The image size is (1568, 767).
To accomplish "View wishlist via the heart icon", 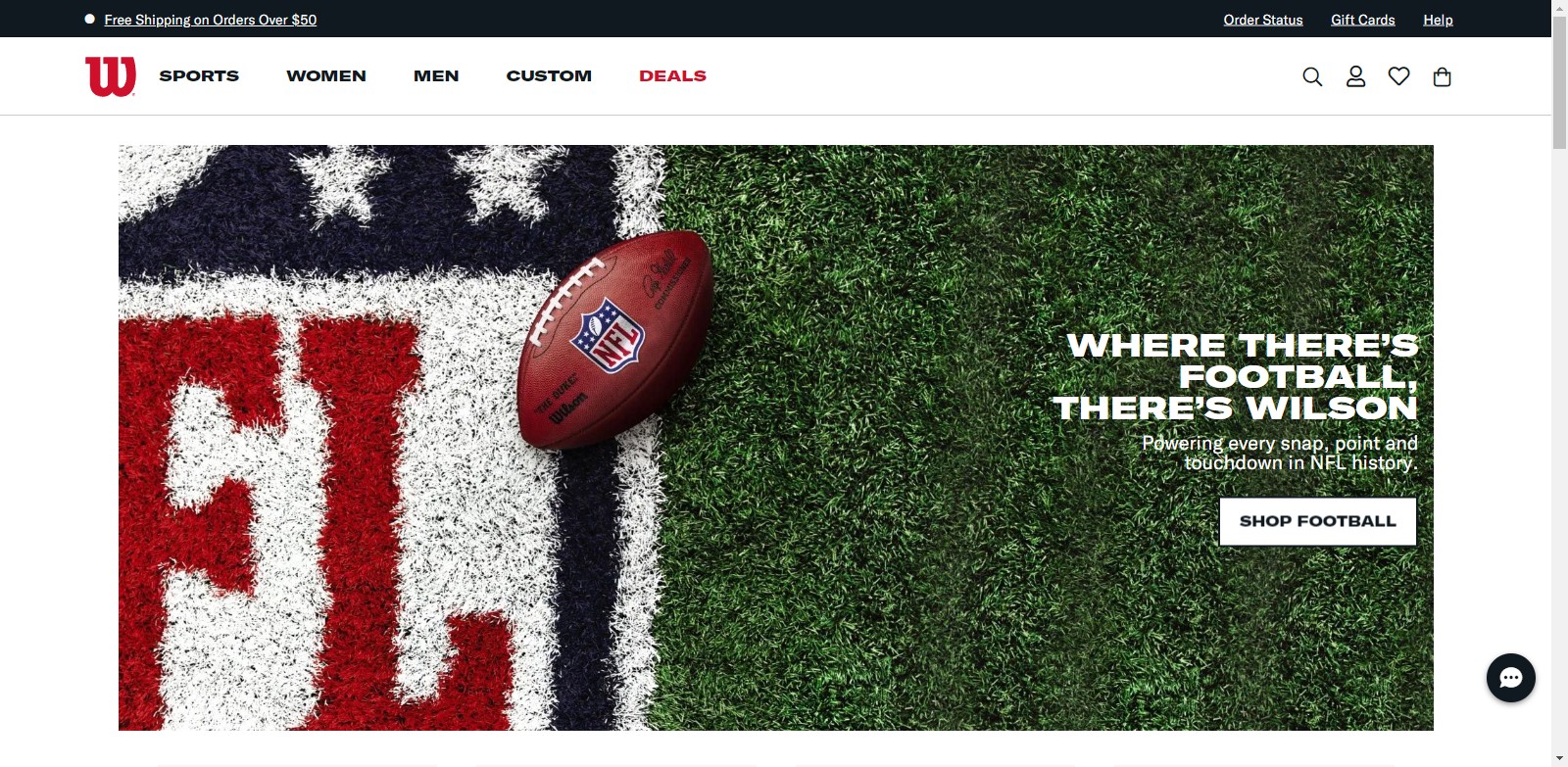I will point(1398,76).
